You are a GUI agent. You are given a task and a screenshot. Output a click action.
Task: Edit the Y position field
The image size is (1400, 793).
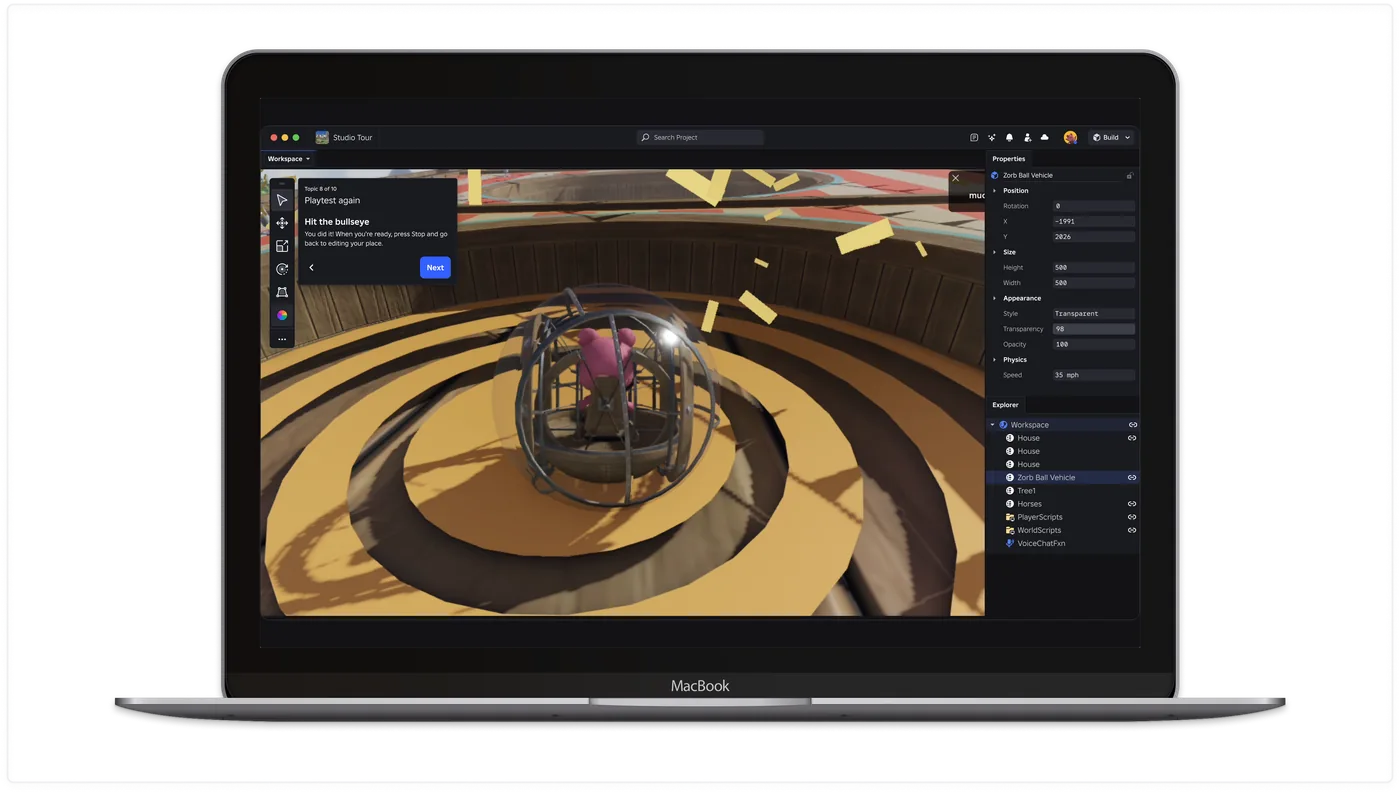pos(1093,237)
